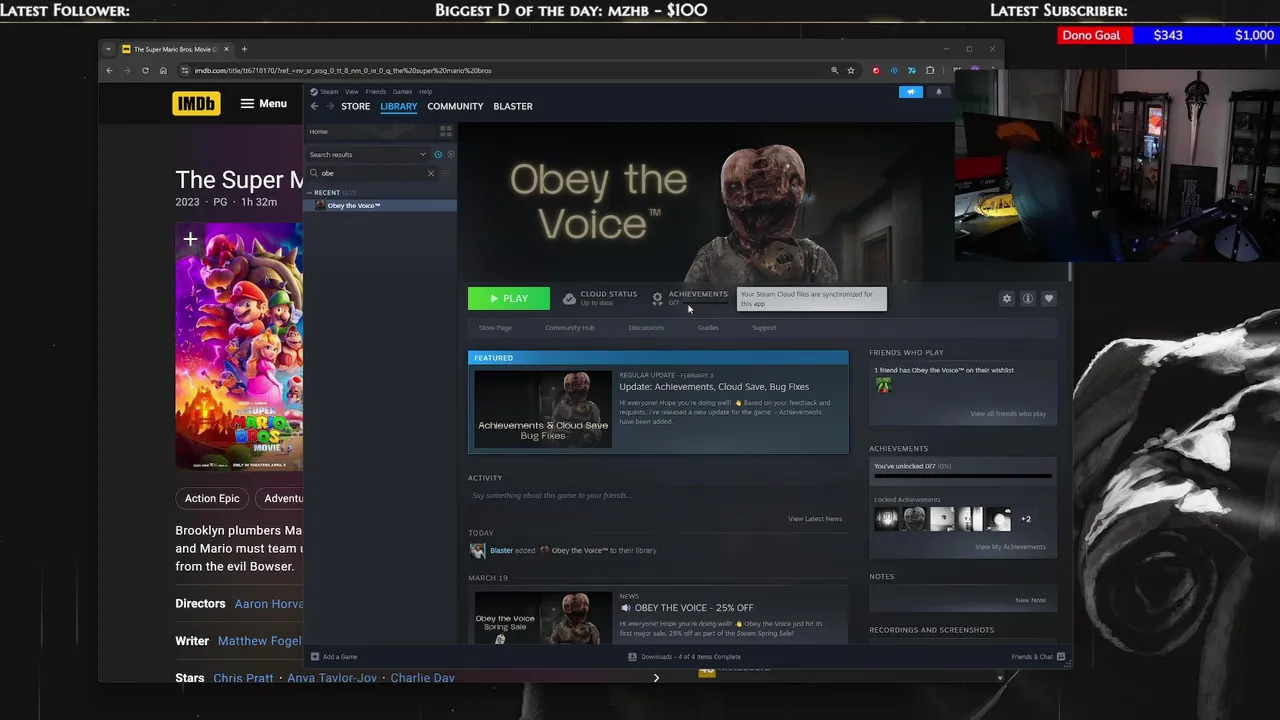Open Downloads status in Steam footer

click(685, 657)
